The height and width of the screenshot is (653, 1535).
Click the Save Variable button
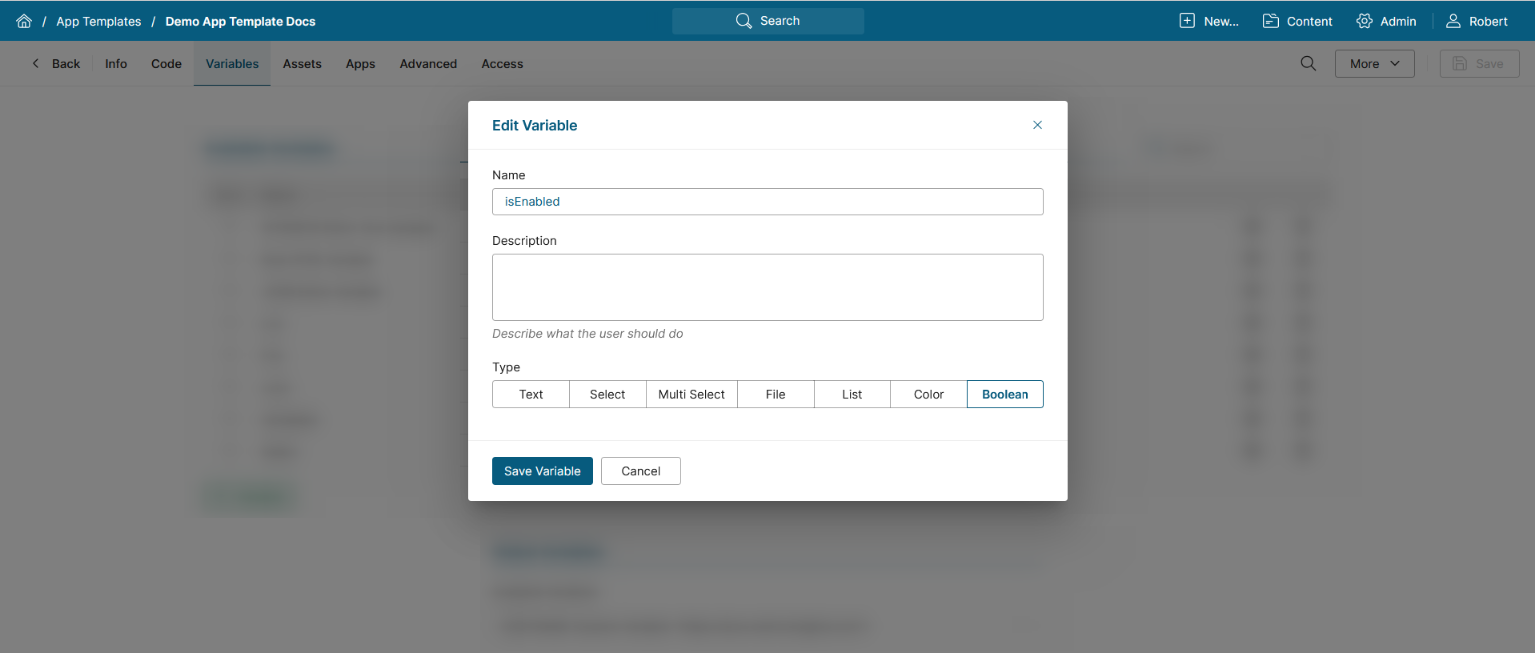[542, 471]
